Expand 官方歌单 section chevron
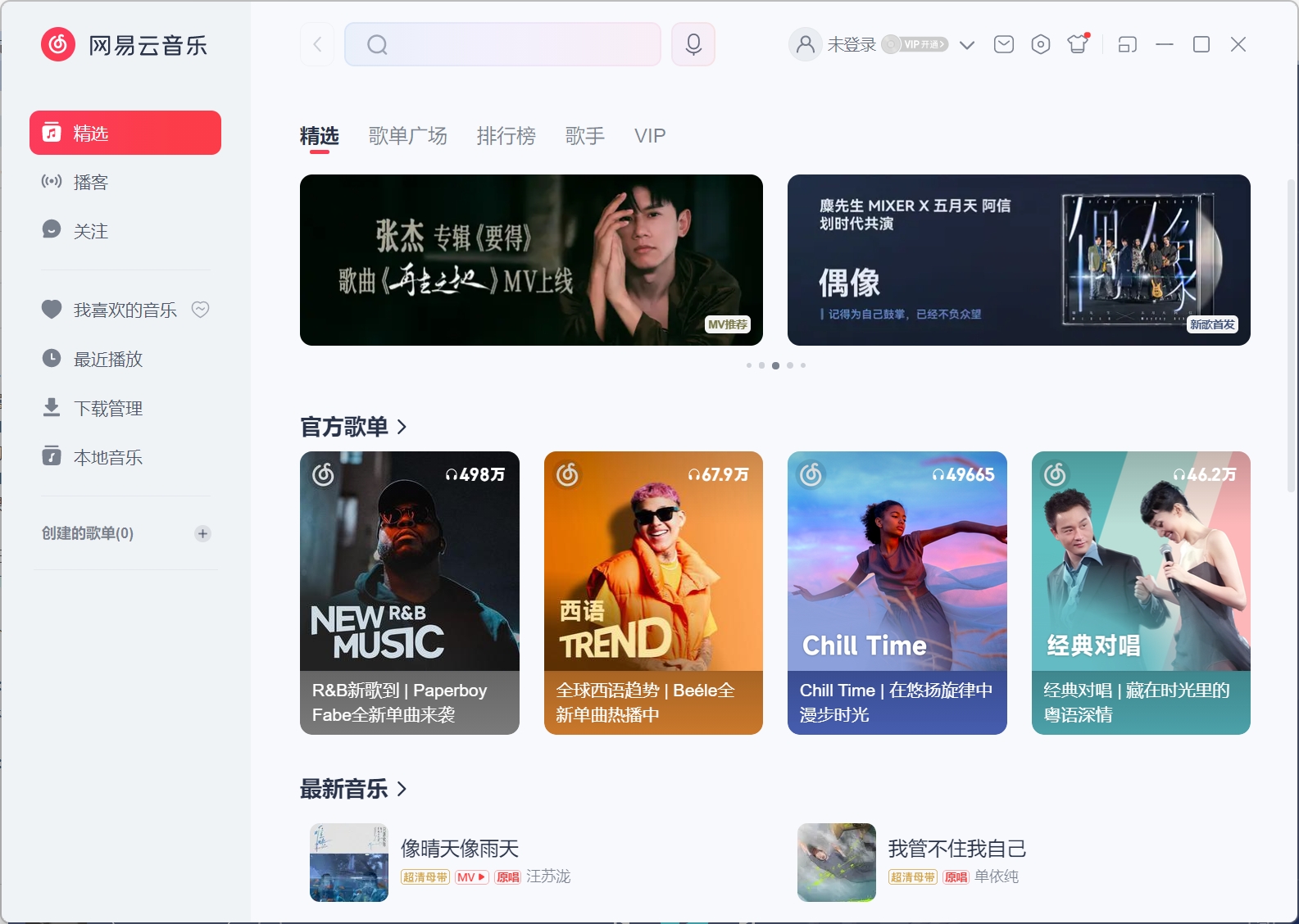 (402, 427)
